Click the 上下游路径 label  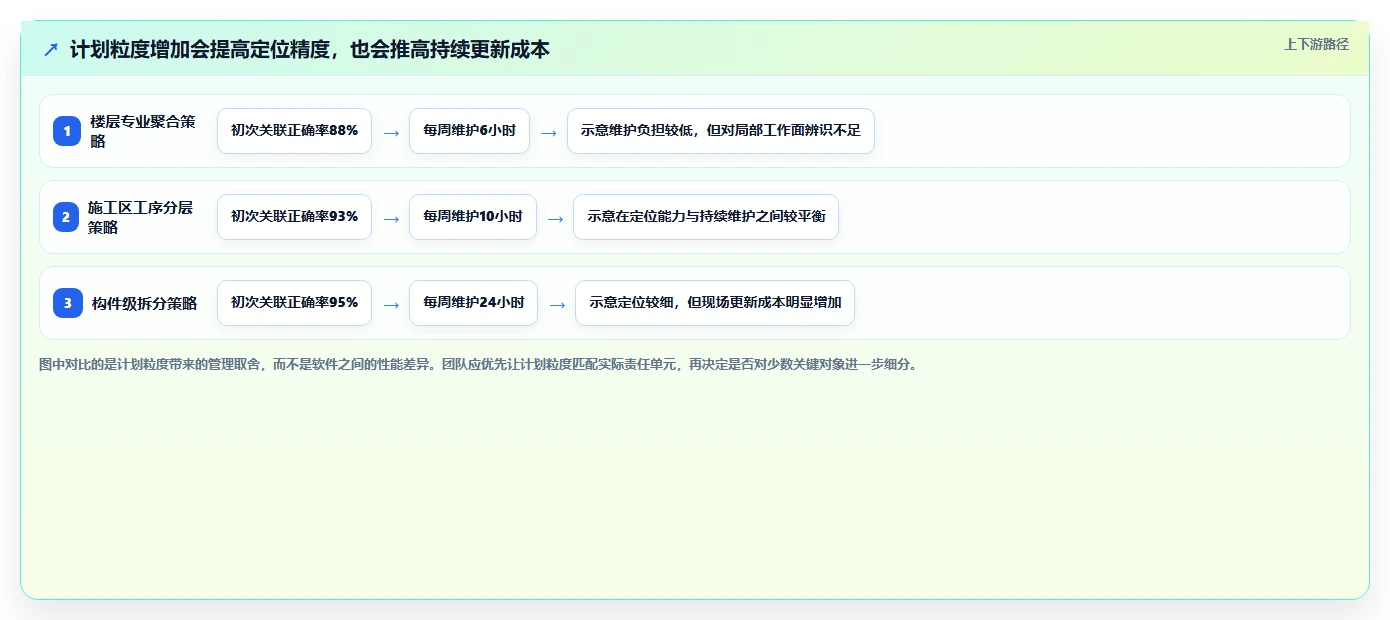[1316, 44]
